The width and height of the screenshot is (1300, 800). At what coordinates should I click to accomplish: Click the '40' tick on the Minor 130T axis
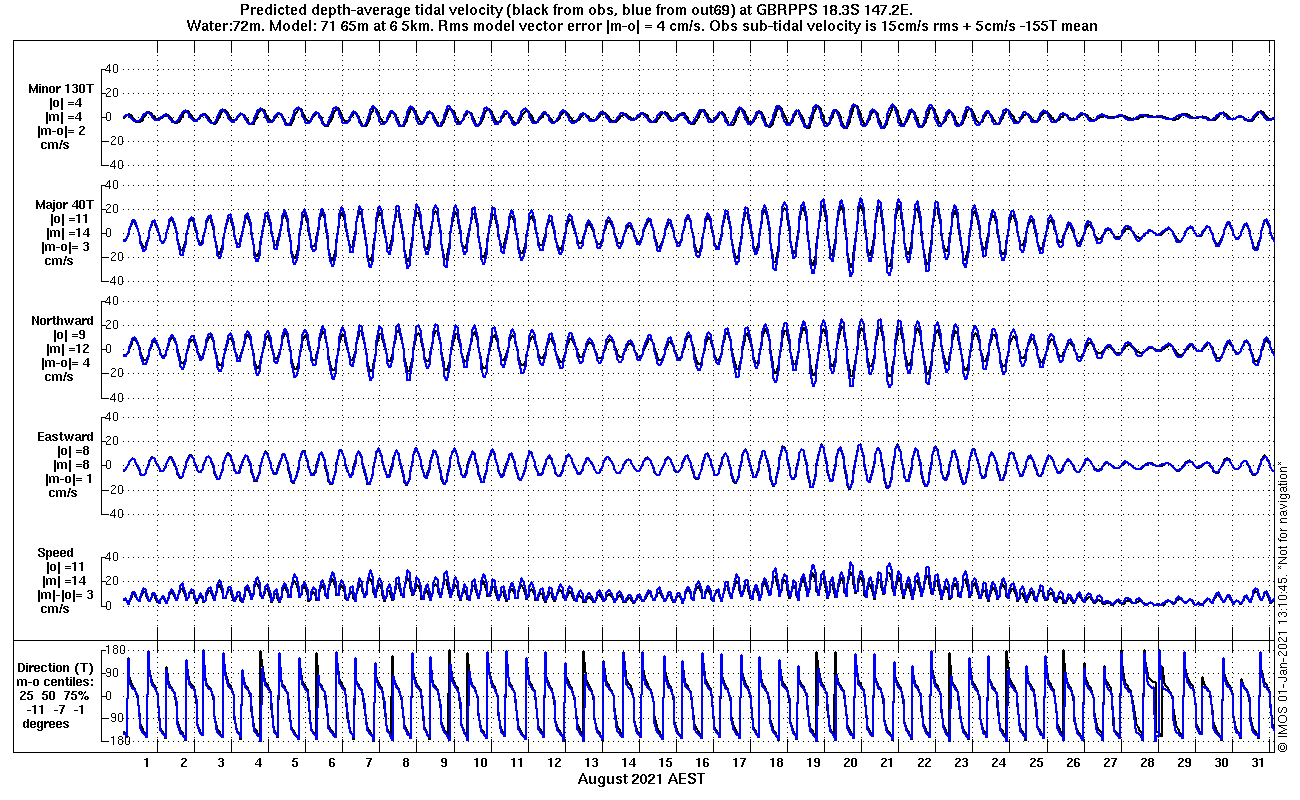112,69
